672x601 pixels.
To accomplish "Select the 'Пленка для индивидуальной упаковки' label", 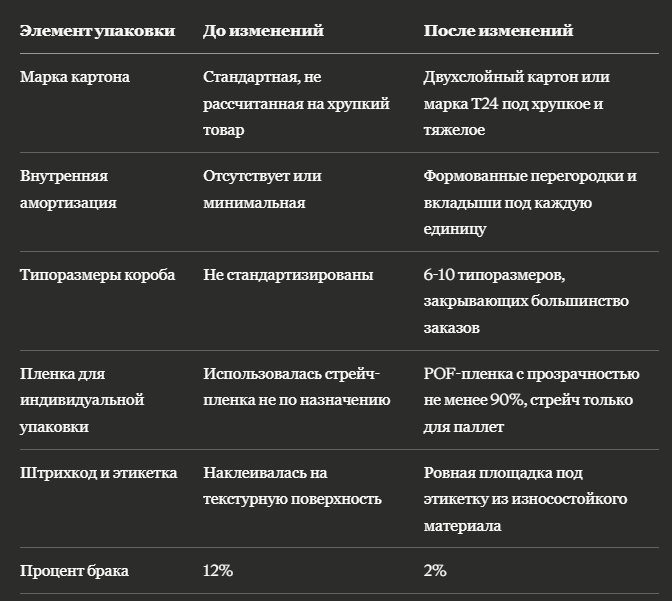I will point(82,400).
